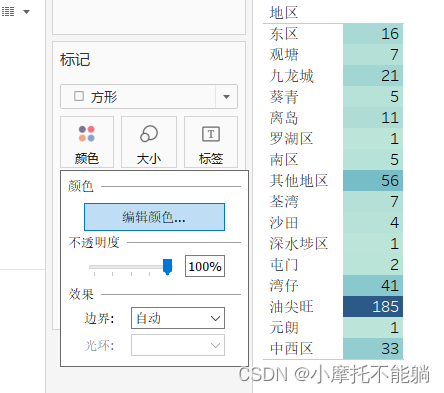
Task: Click the 编辑颜色... button
Action: [154, 217]
